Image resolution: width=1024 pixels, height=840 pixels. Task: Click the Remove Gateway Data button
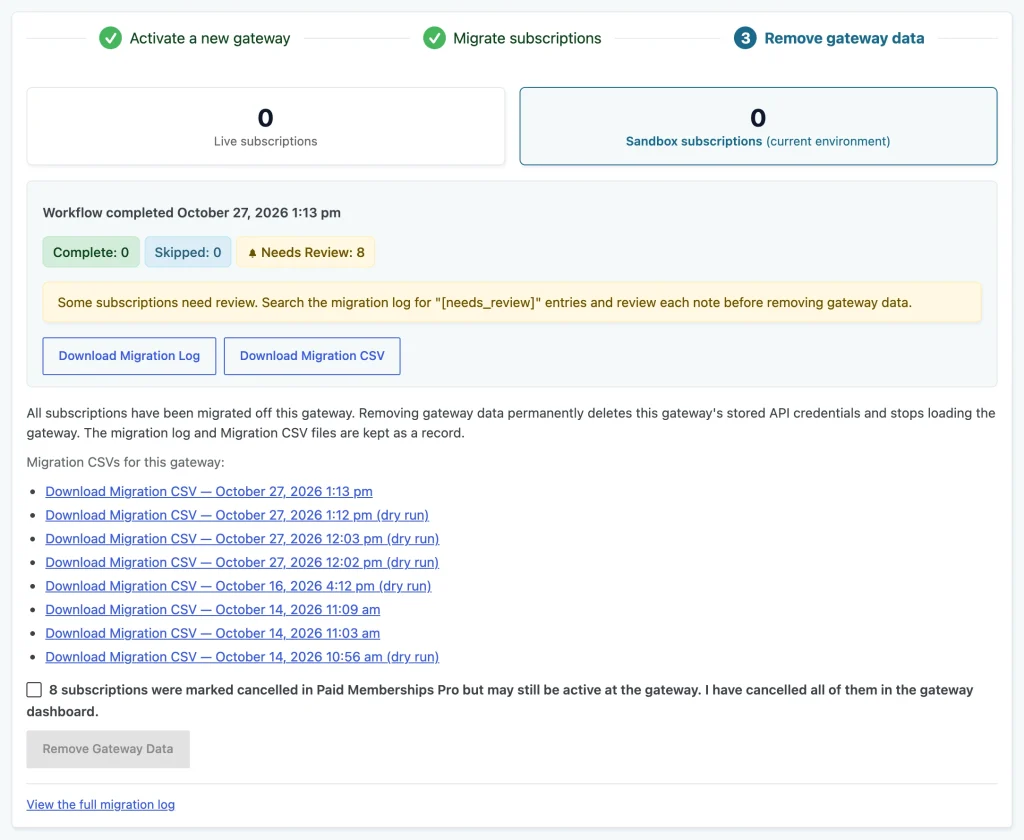pyautogui.click(x=108, y=749)
